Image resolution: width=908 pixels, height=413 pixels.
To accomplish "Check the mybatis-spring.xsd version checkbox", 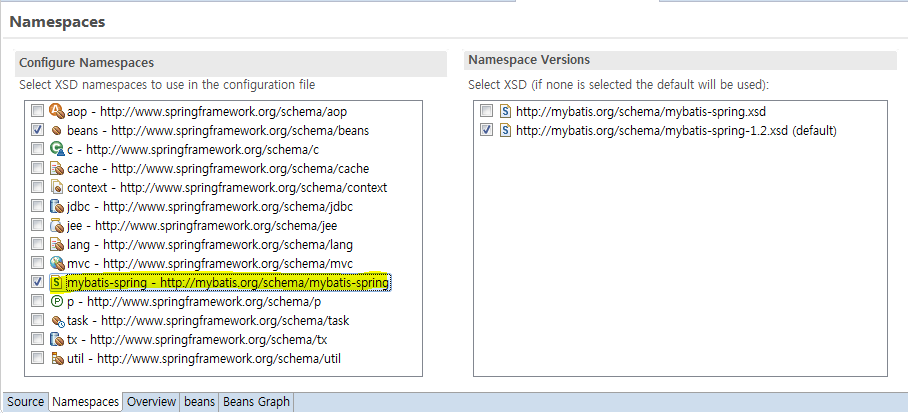I will click(x=487, y=111).
